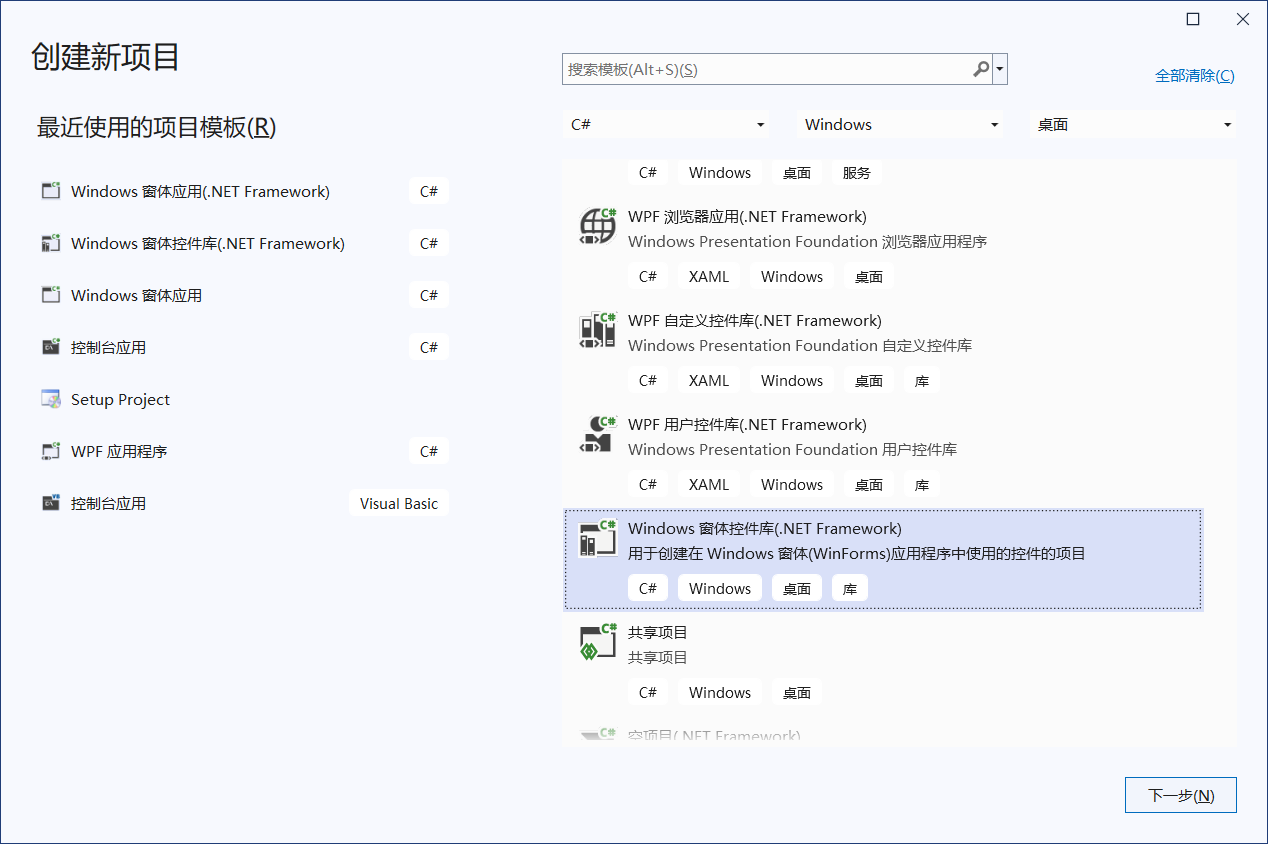
Task: Click the Windows Presentation Foundation 浏览器应用程序 description
Action: coord(808,242)
